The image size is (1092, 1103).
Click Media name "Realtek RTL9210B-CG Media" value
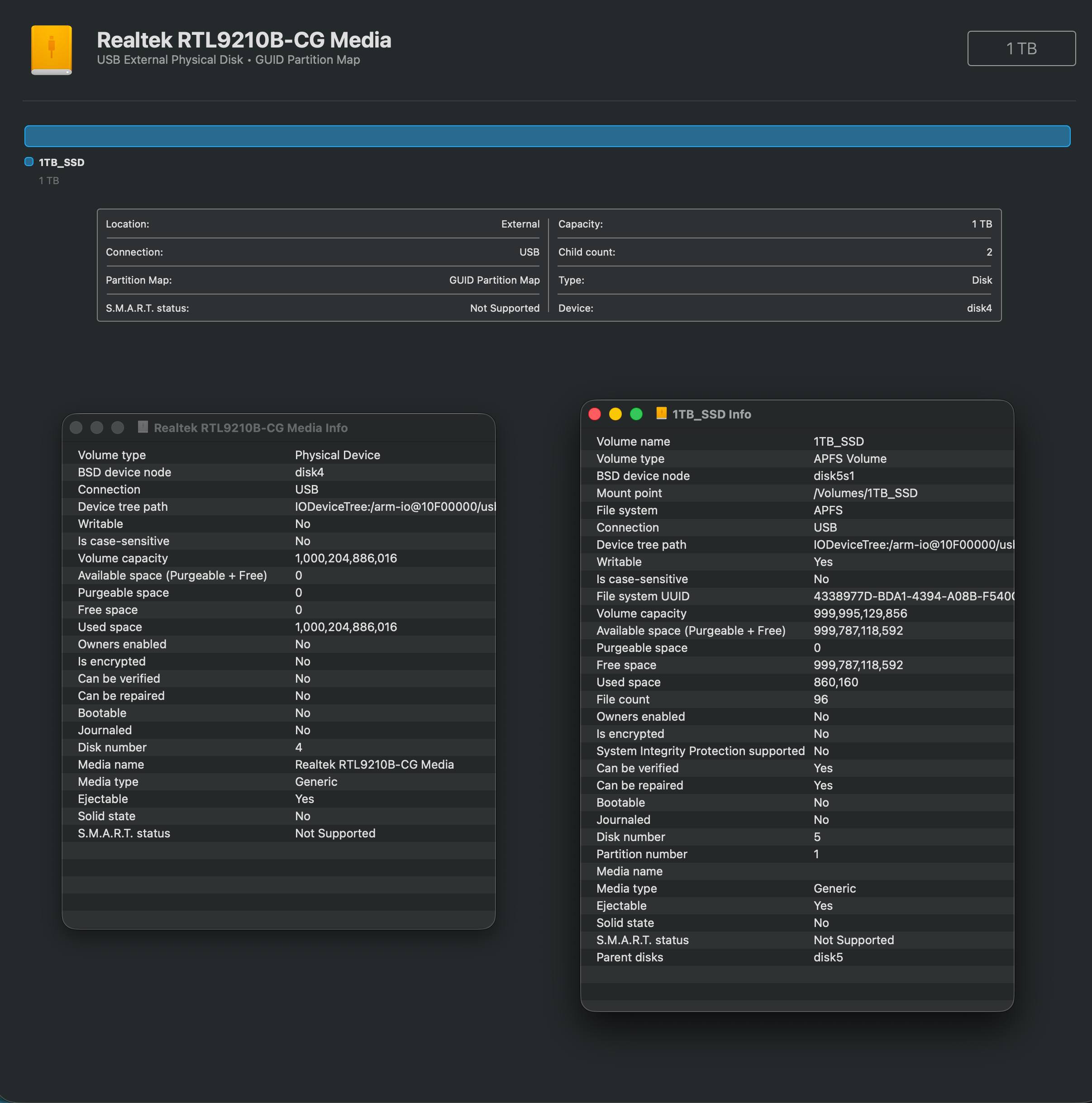pos(375,765)
